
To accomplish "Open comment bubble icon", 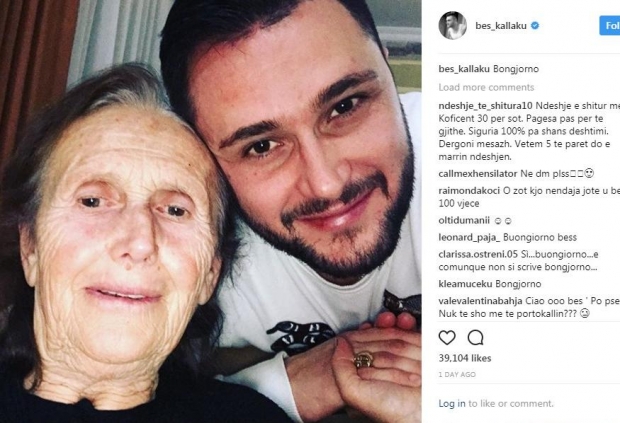I will (x=475, y=338).
